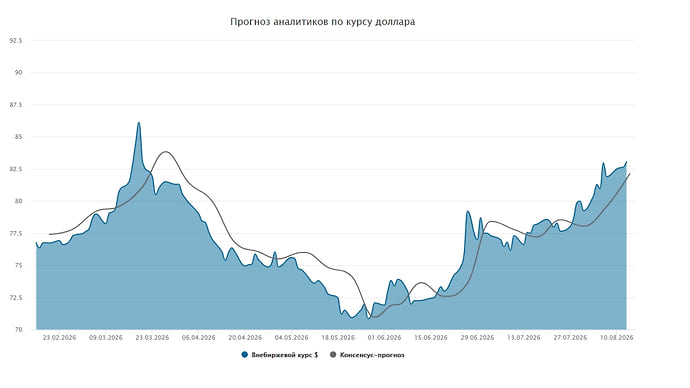Click the x-axis date label 09.03.2026

tap(106, 338)
